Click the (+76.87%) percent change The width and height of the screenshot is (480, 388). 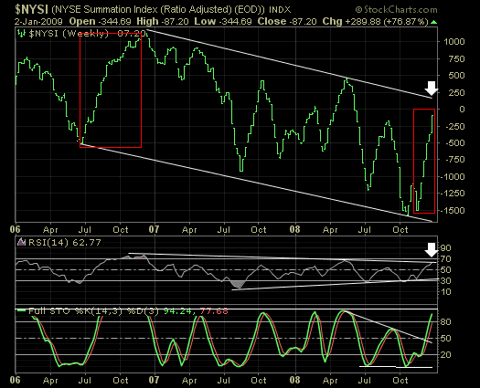[406, 22]
